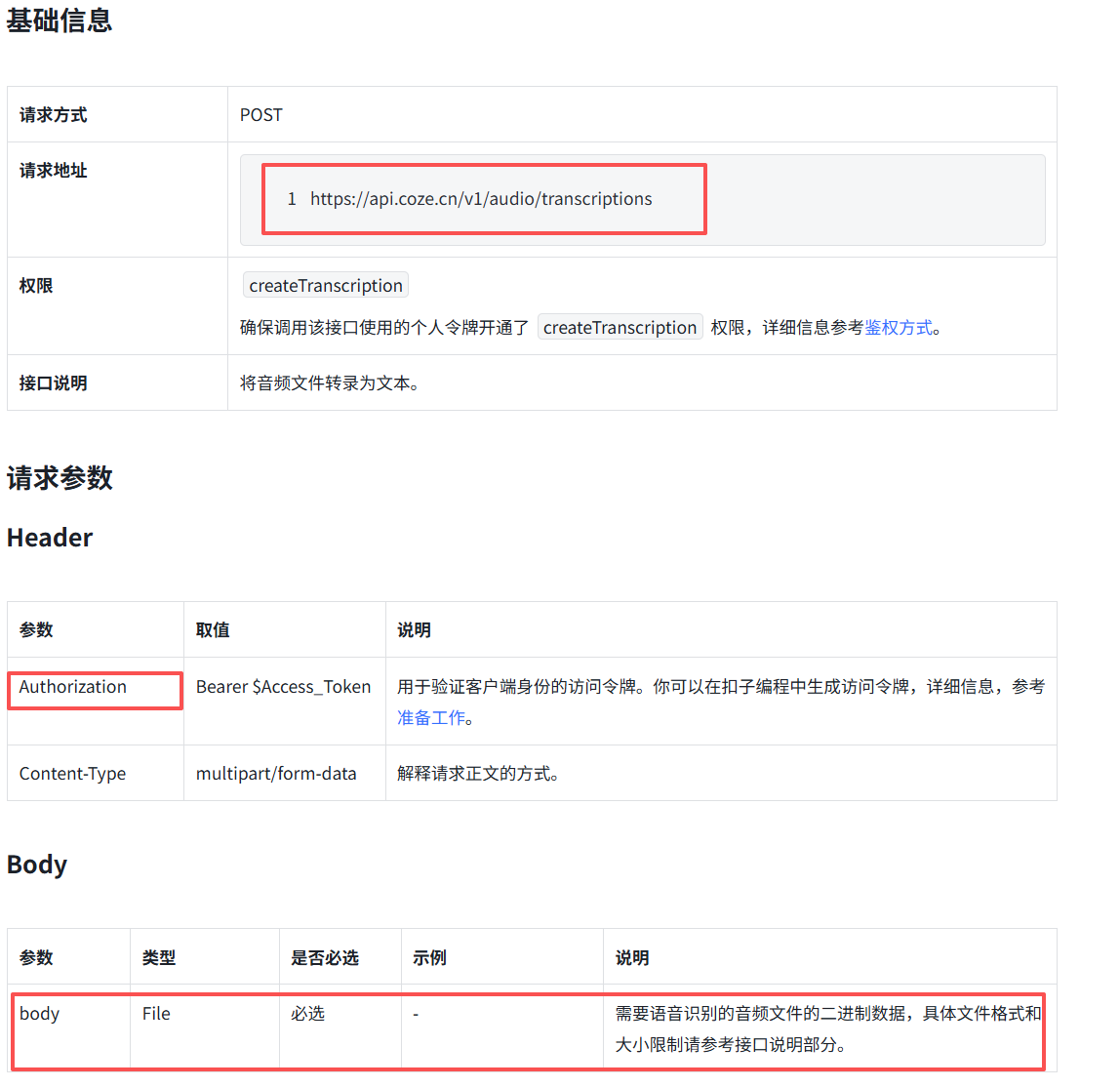Image resolution: width=1120 pixels, height=1087 pixels.
Task: Click the inline createTranscription code in sentence
Action: [x=620, y=328]
